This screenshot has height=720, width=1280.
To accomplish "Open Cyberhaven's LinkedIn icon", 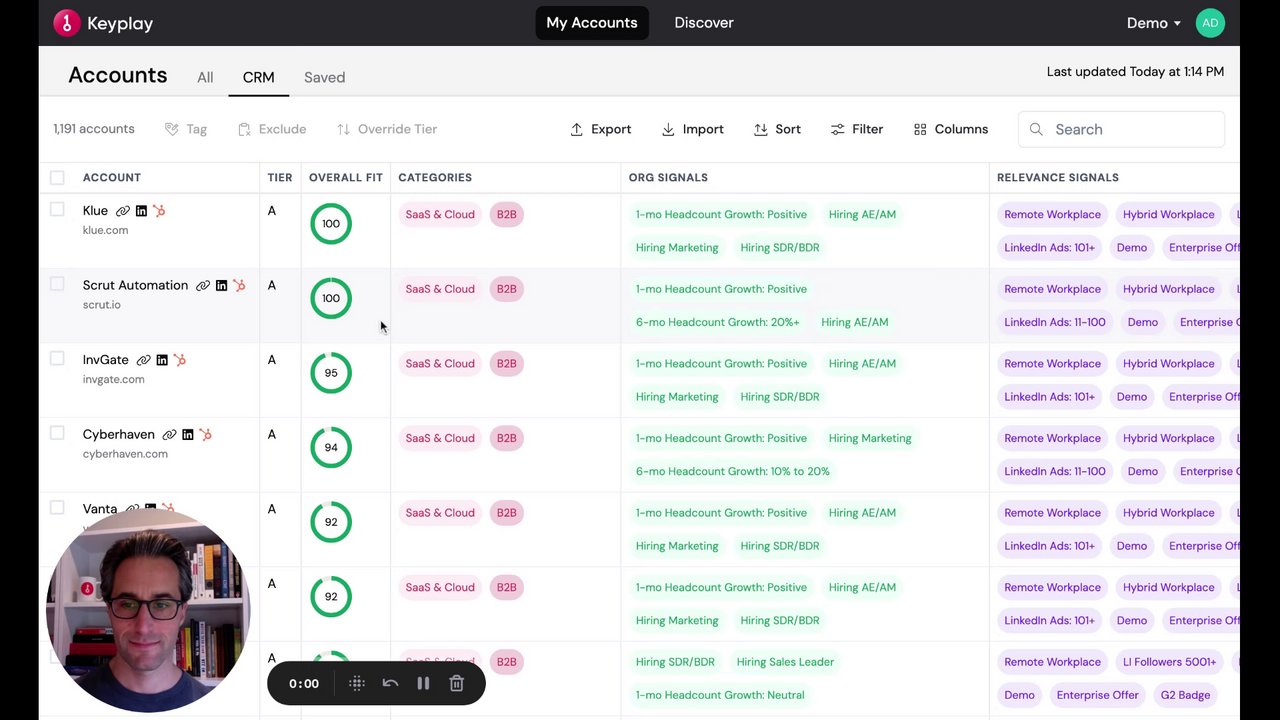I will [x=187, y=435].
